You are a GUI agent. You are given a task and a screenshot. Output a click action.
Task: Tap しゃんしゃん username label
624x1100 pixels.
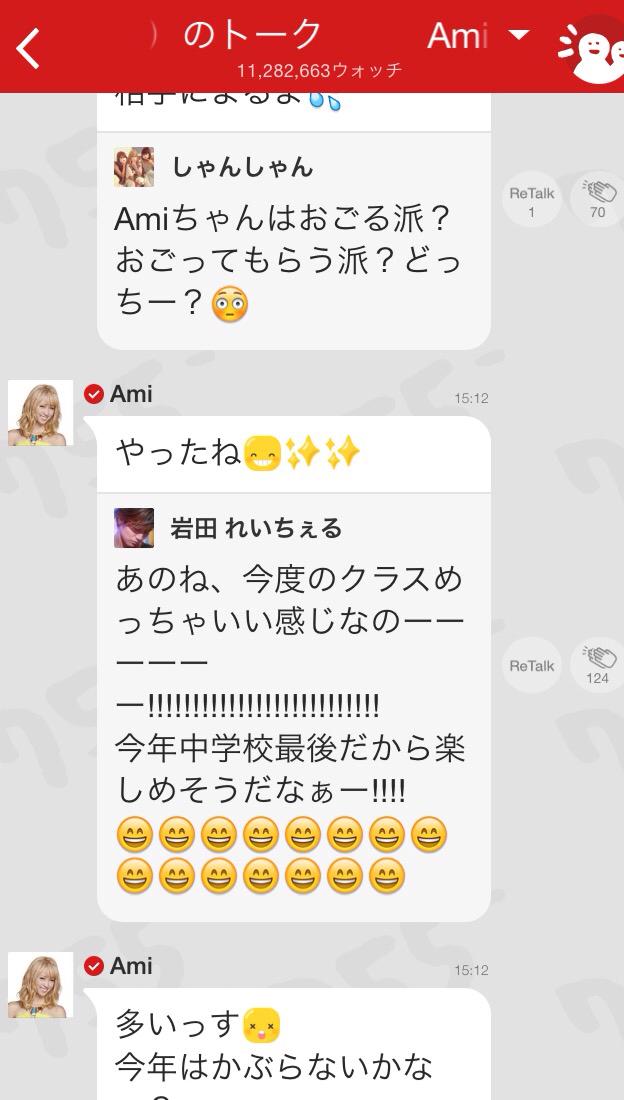tap(242, 167)
